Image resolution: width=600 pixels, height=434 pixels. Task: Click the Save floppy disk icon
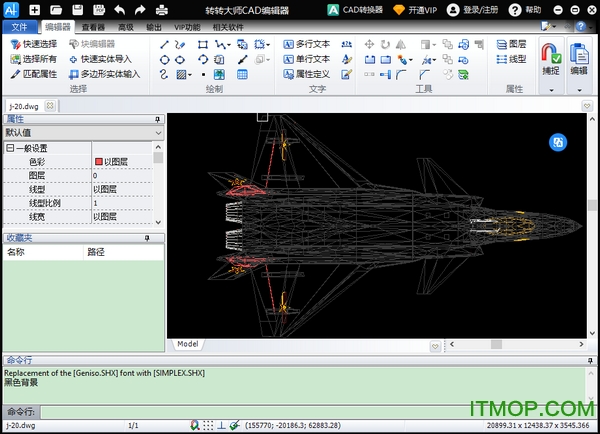pyautogui.click(x=77, y=10)
